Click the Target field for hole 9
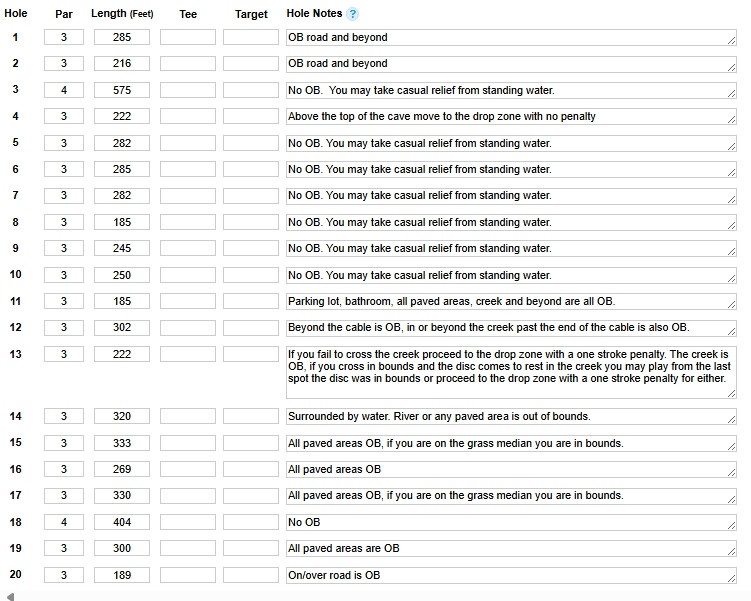The height and width of the screenshot is (601, 751). (x=250, y=248)
